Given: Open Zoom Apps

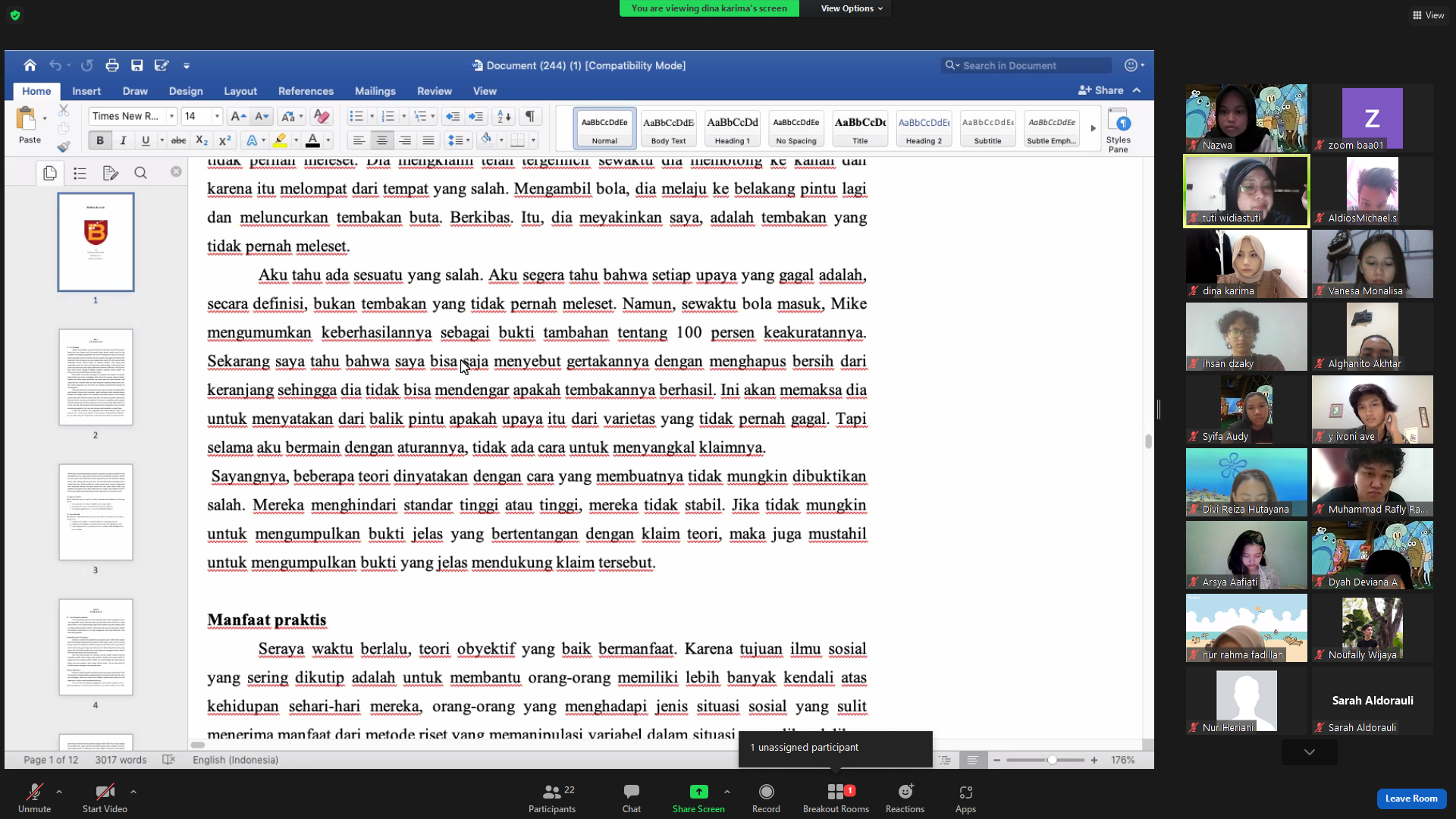Looking at the screenshot, I should (965, 799).
